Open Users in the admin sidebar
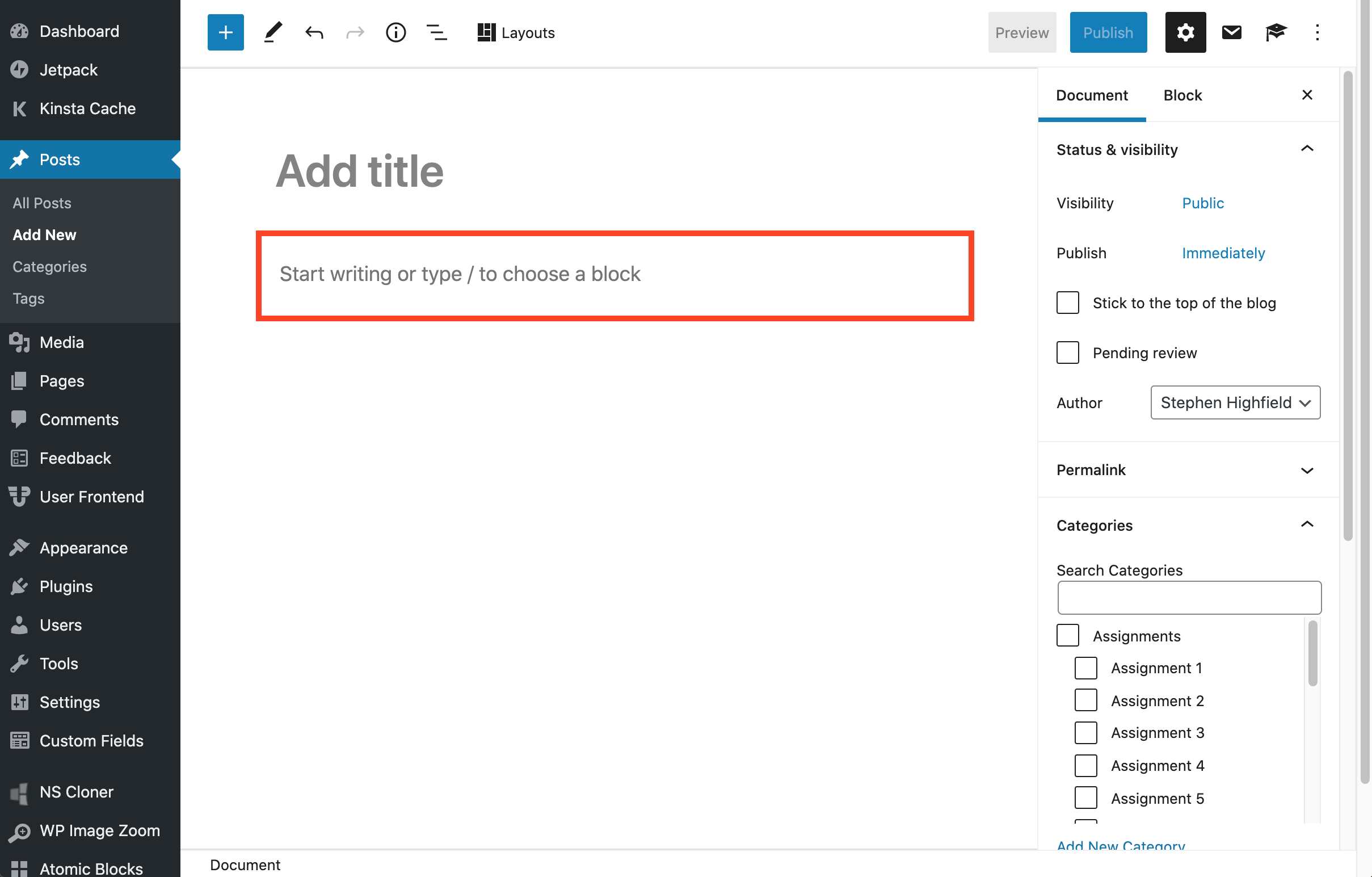The image size is (1372, 877). point(90,625)
